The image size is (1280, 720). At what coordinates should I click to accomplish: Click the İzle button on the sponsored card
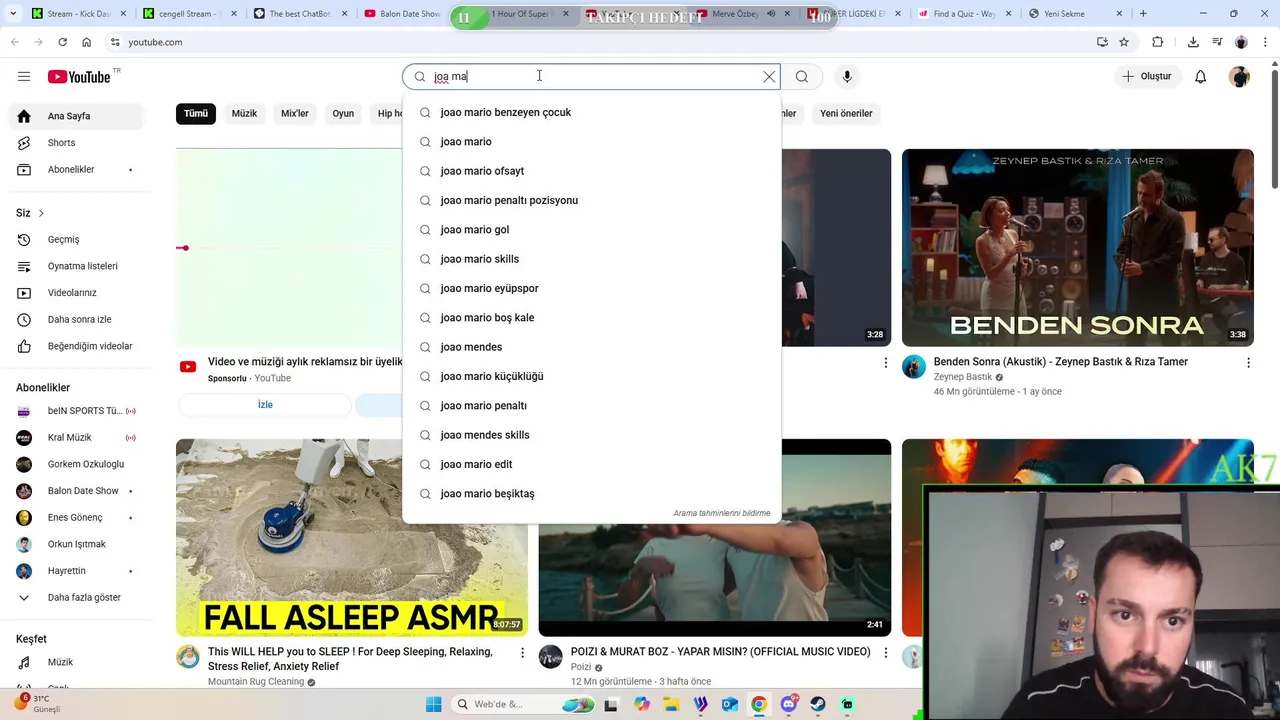(x=265, y=405)
